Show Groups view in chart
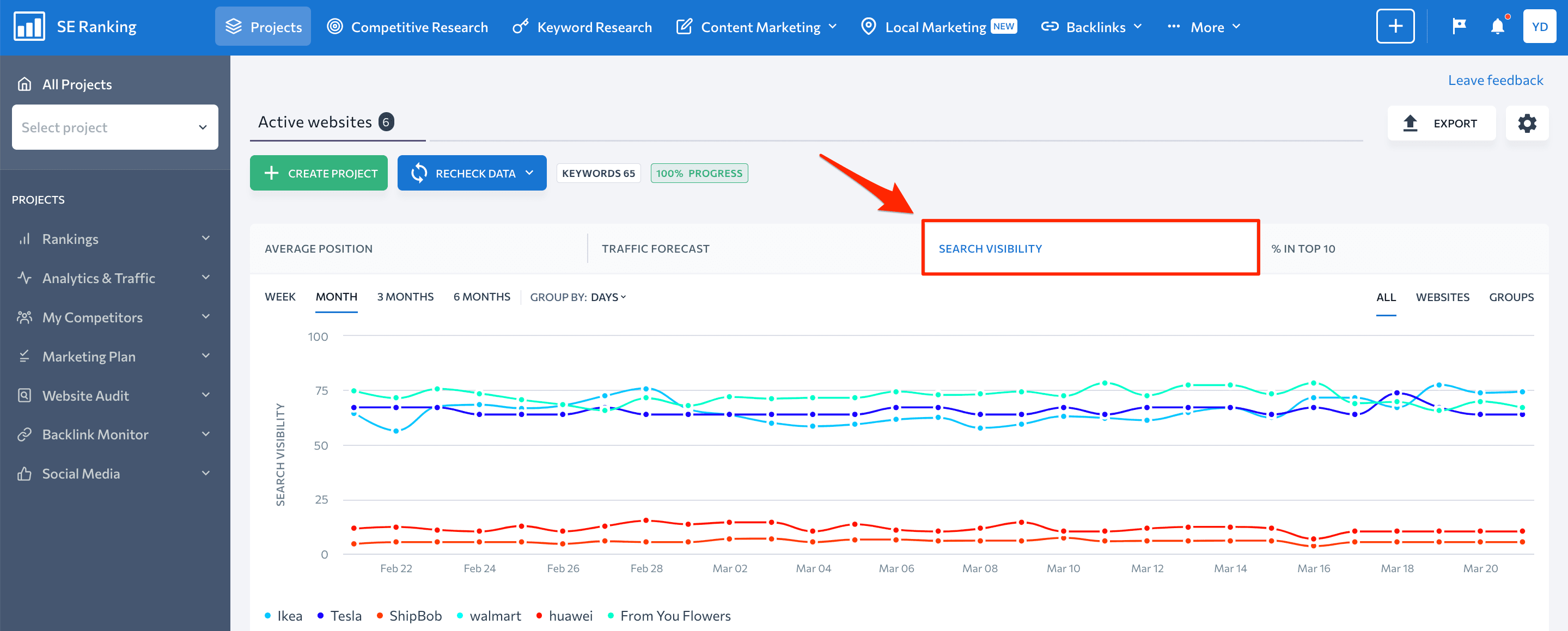1568x631 pixels. 1511,297
